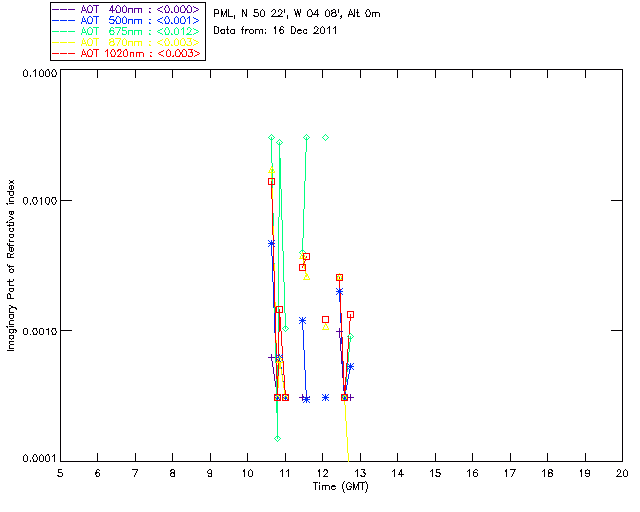Click the x-axis tick label 9
This screenshot has height=512, width=640.
click(210, 473)
